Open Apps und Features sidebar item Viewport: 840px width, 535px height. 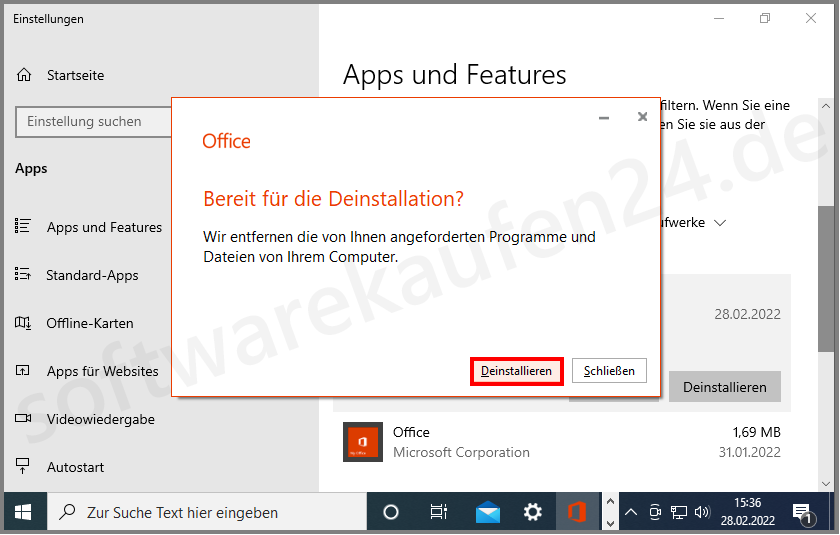pyautogui.click(x=104, y=227)
